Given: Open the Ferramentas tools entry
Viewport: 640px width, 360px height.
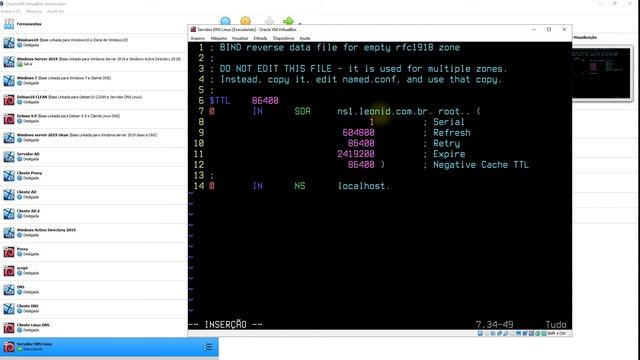Looking at the screenshot, I should click(29, 24).
